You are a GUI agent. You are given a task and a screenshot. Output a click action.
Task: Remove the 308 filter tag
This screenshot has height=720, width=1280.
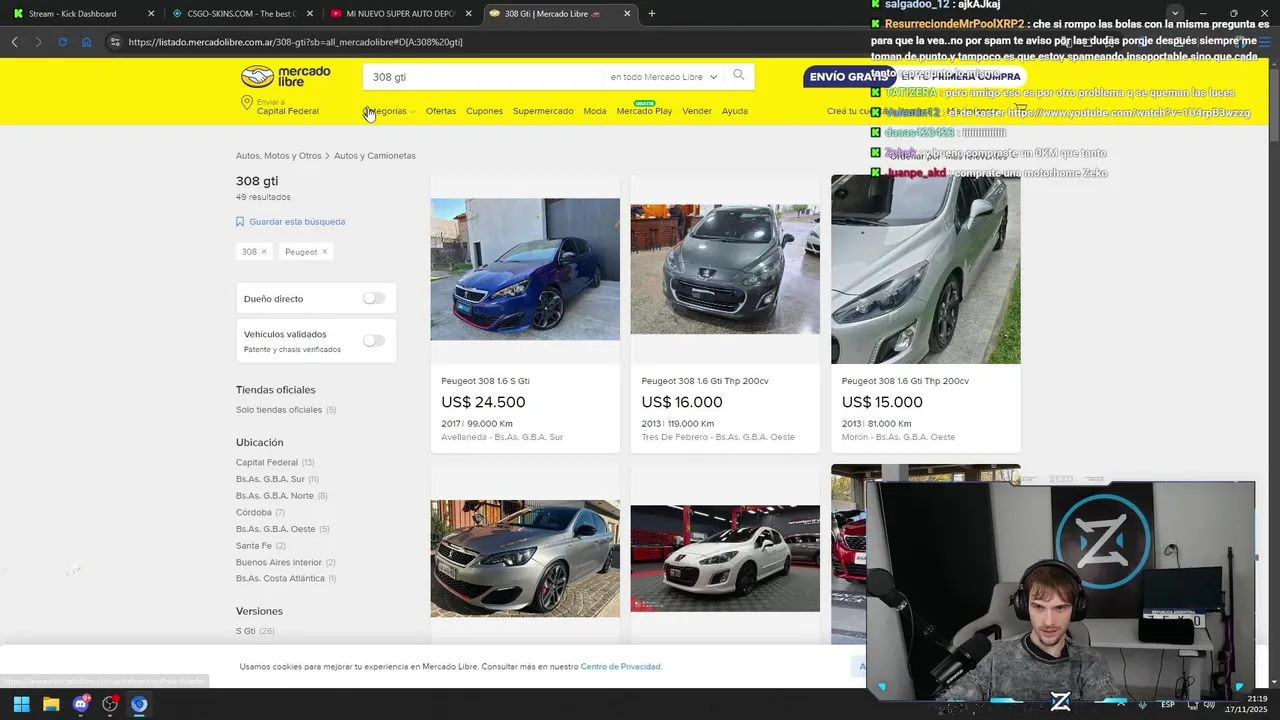(264, 252)
